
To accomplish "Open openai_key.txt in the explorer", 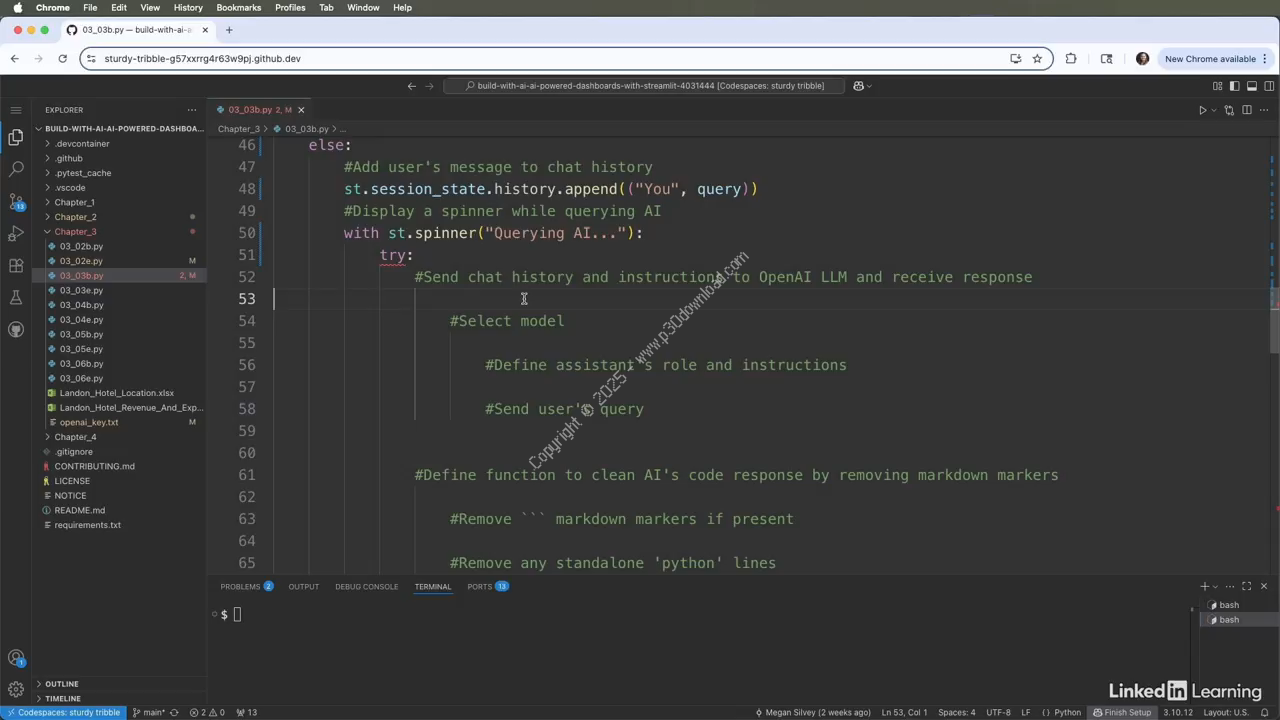I will (89, 422).
